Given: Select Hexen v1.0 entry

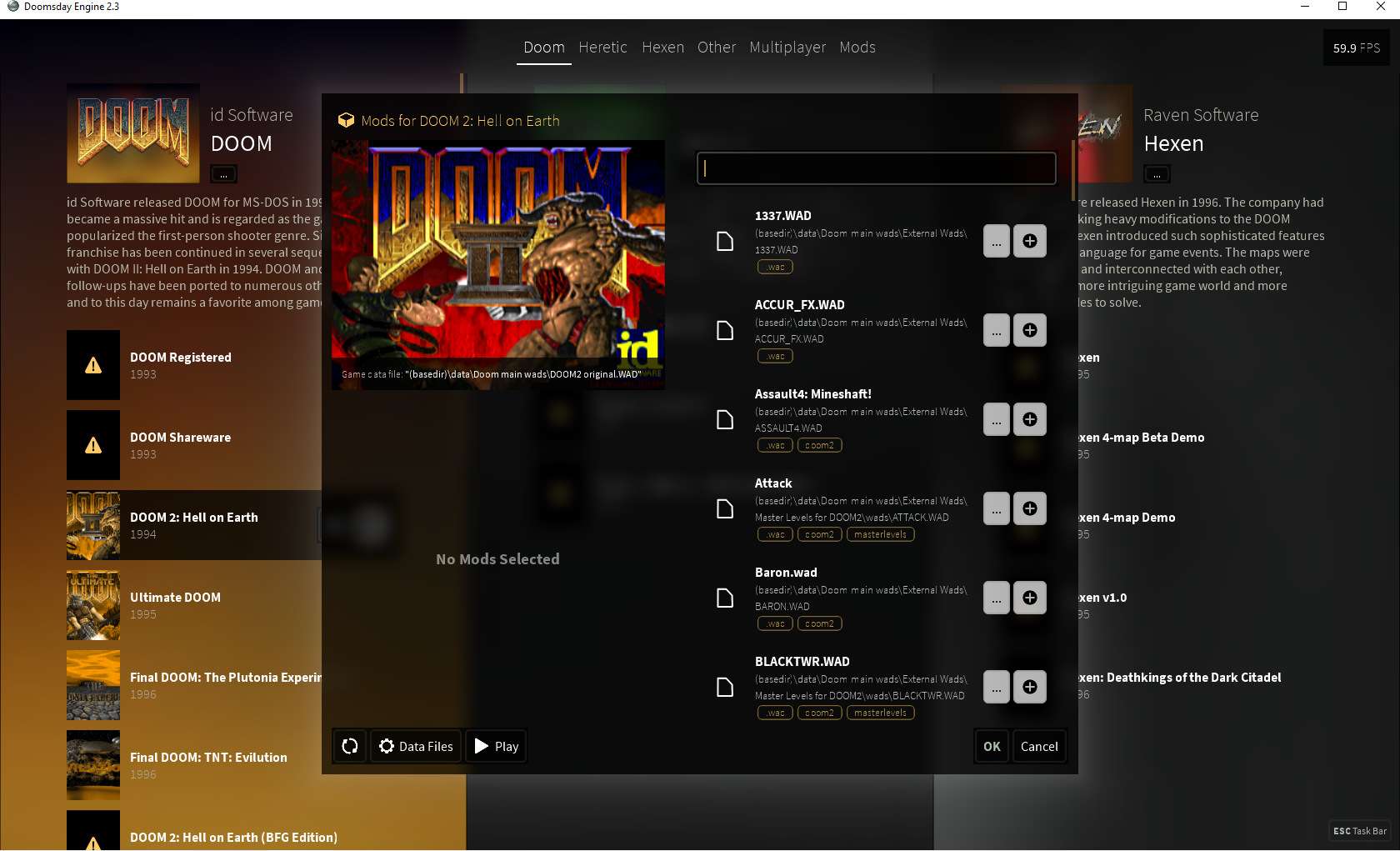Looking at the screenshot, I should pyautogui.click(x=1102, y=605).
